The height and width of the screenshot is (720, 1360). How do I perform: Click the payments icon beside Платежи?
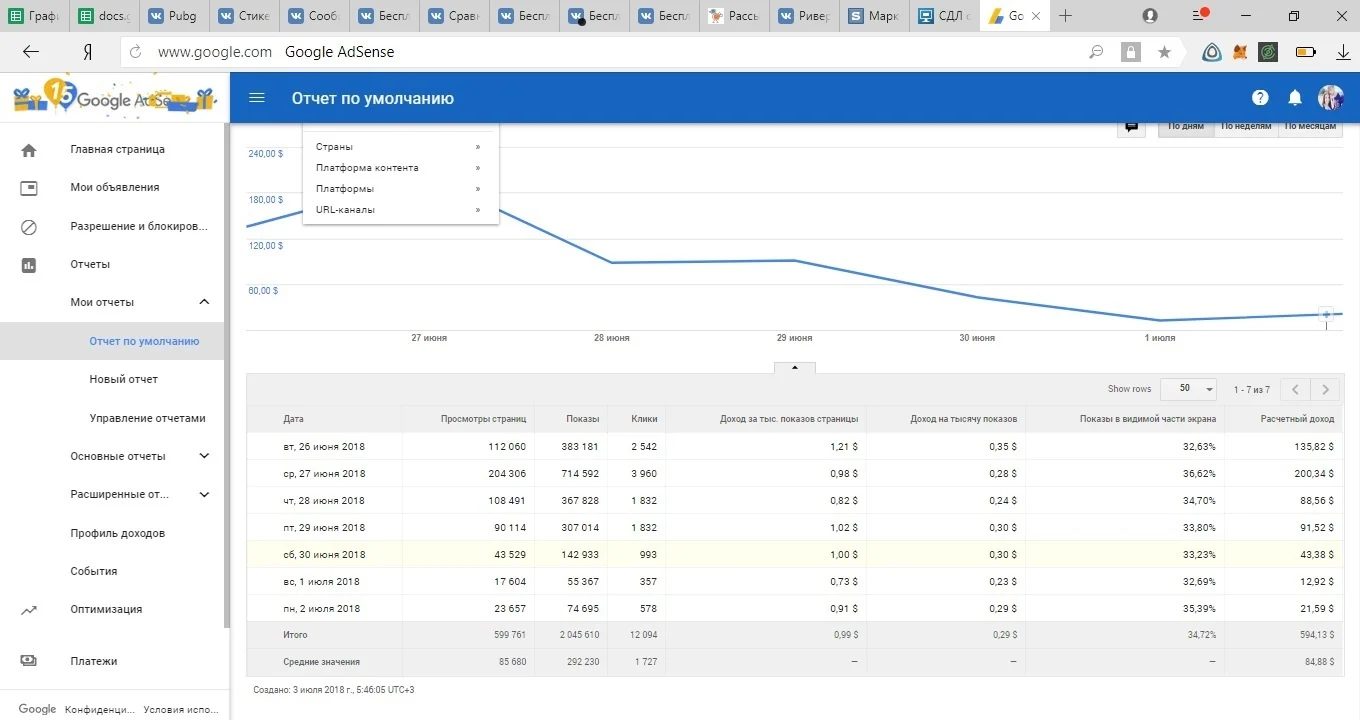(29, 661)
